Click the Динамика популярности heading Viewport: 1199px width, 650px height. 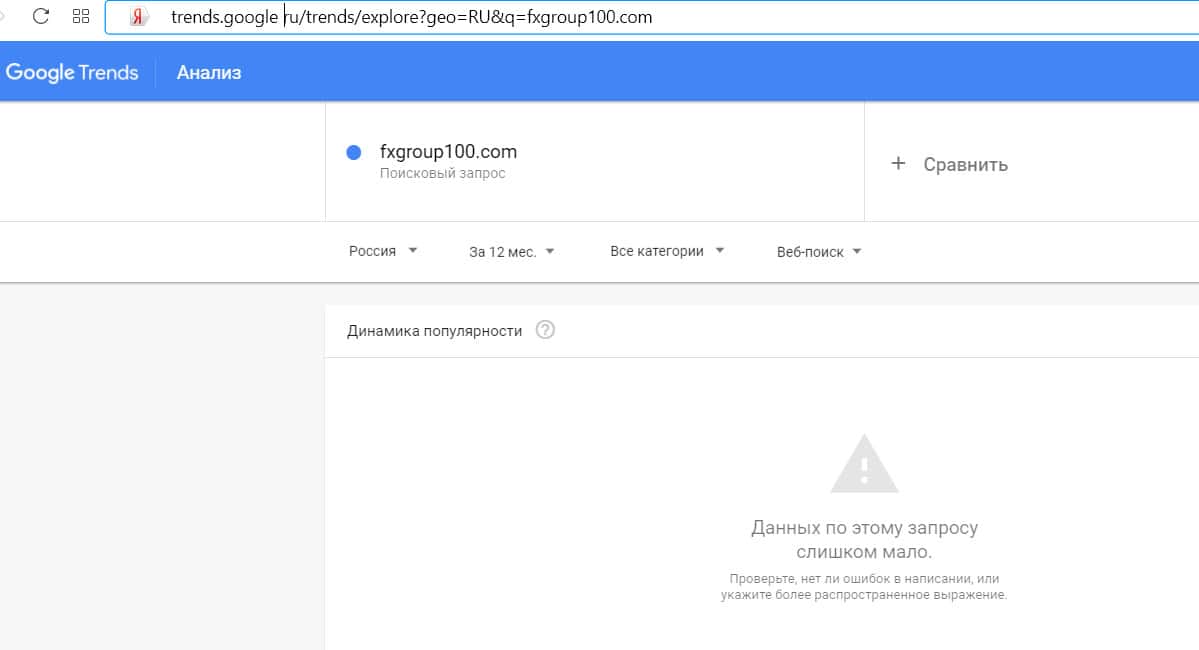coord(434,331)
